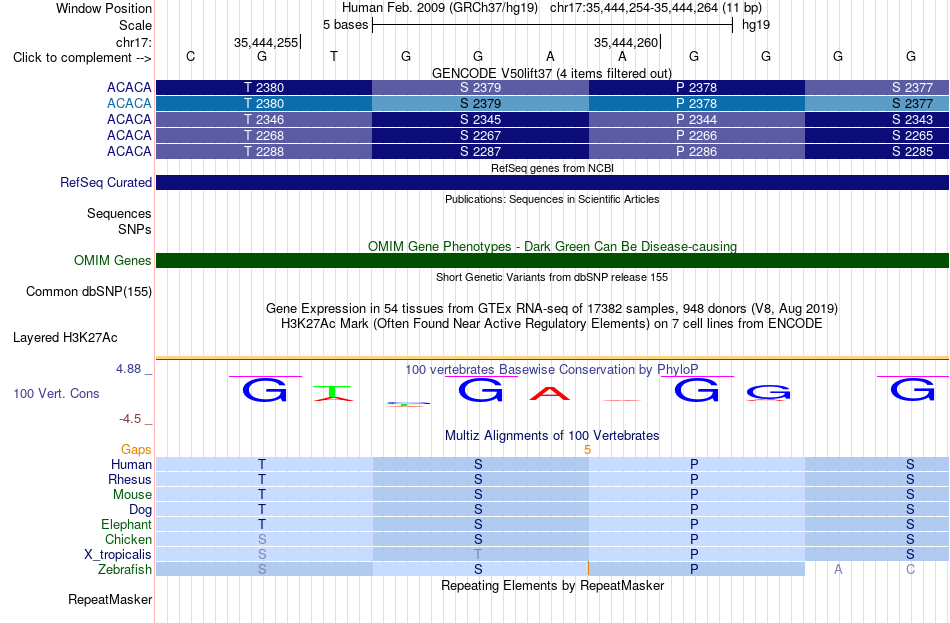Click the C base in sequence row

pos(190,56)
